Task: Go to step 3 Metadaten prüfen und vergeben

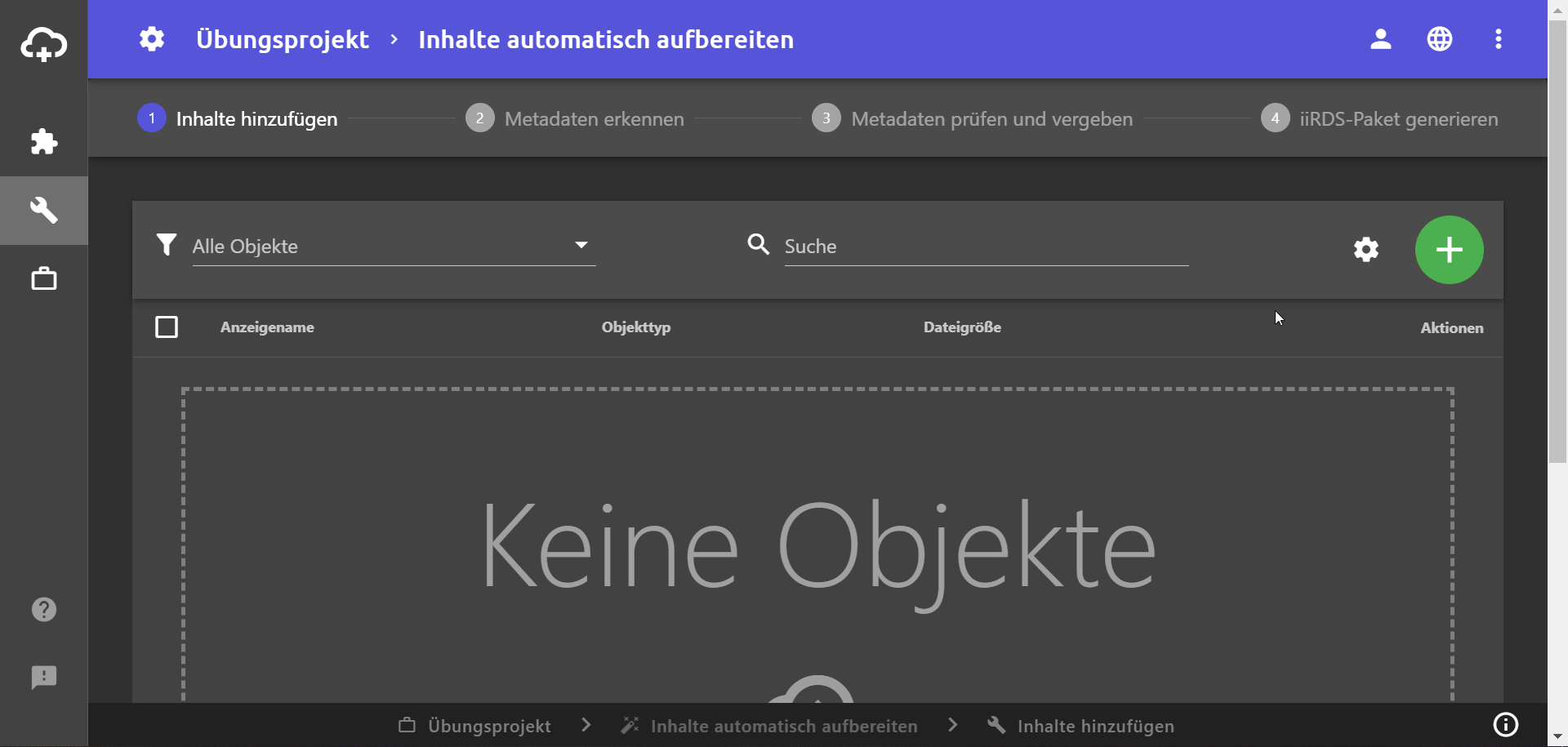Action: [x=973, y=118]
